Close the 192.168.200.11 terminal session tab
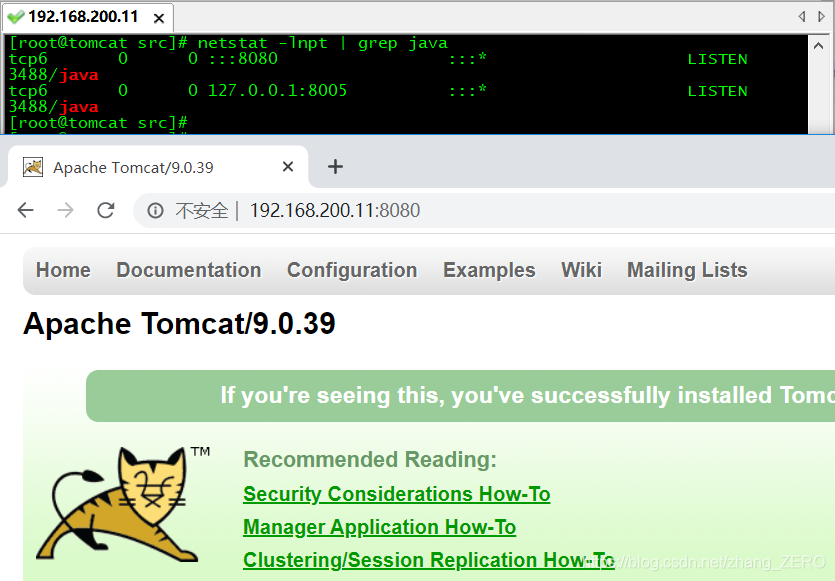Viewport: 835px width, 581px height. (x=158, y=19)
